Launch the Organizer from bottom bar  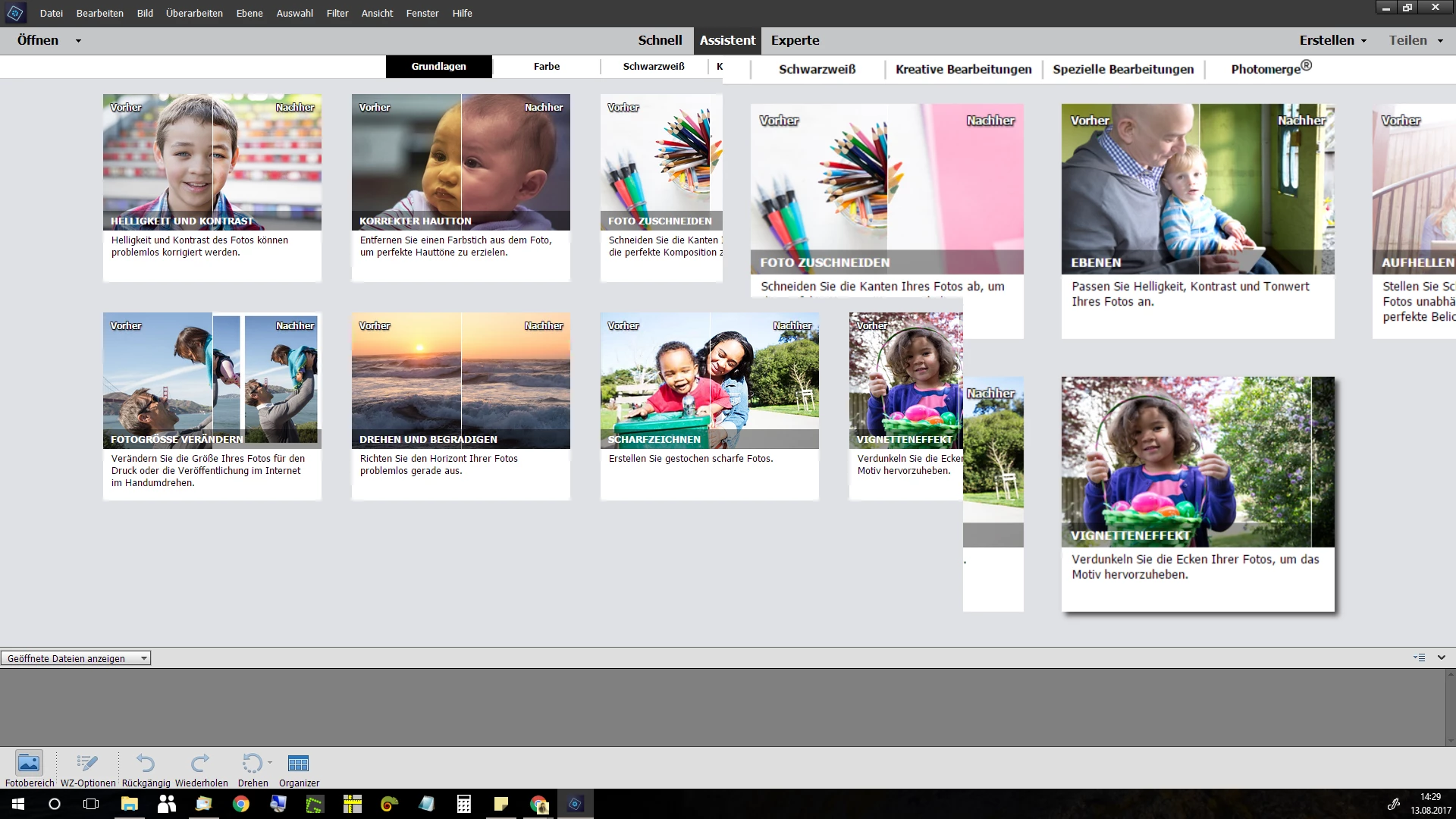click(299, 763)
